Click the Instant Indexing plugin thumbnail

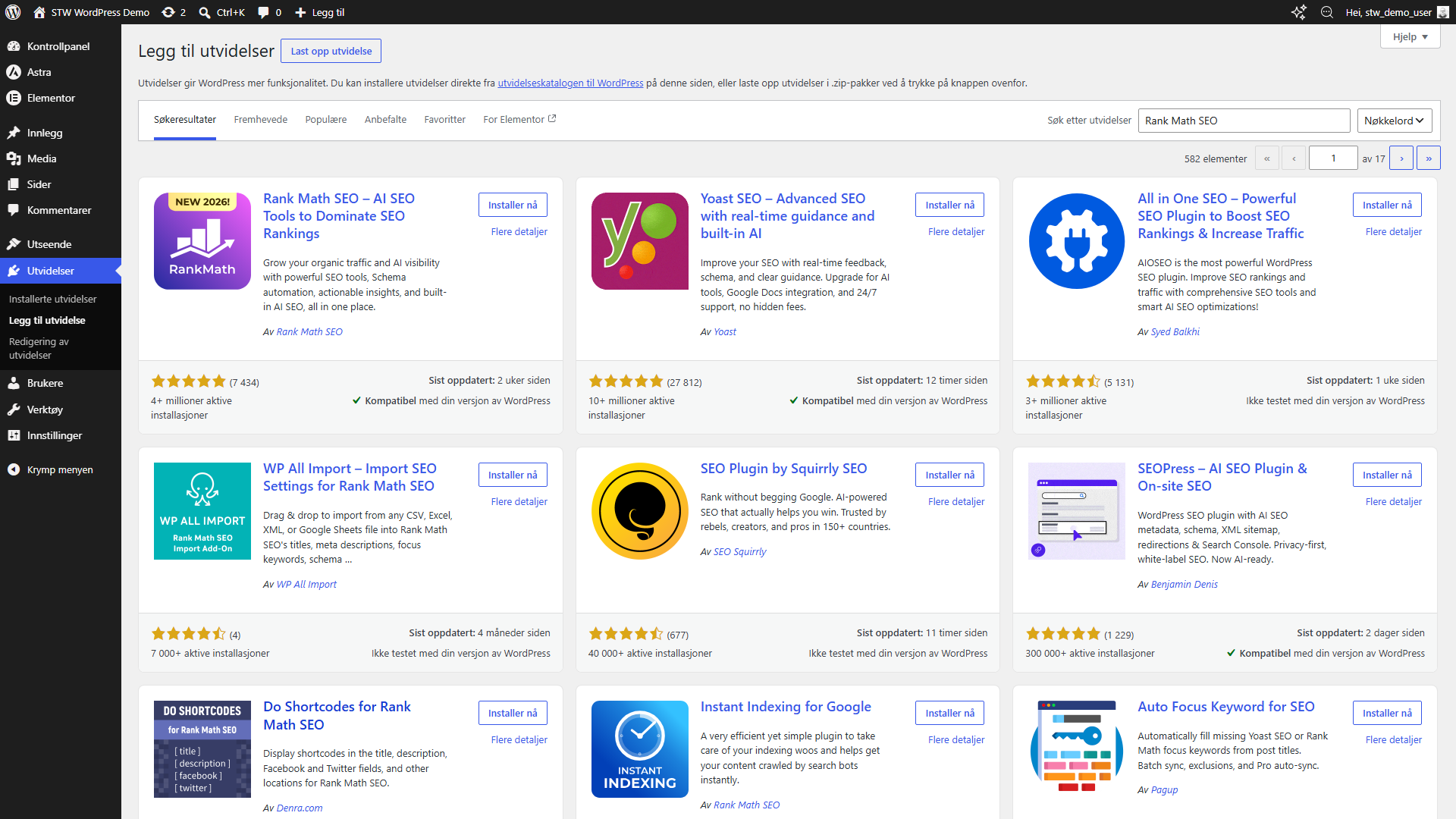[x=640, y=749]
